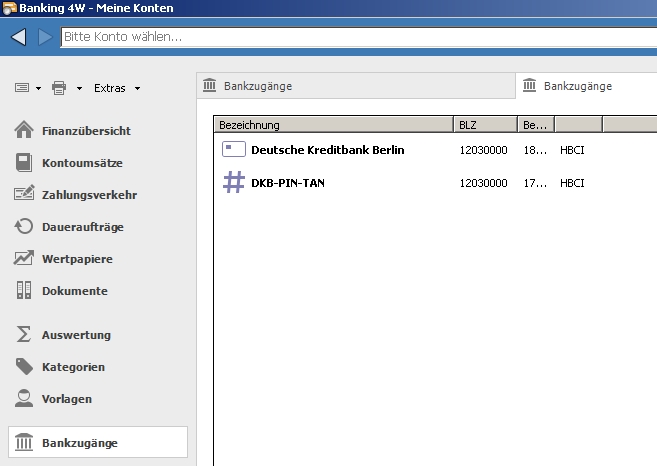Image resolution: width=657 pixels, height=466 pixels.
Task: Click the Finanzübersicht house icon
Action: [x=24, y=129]
